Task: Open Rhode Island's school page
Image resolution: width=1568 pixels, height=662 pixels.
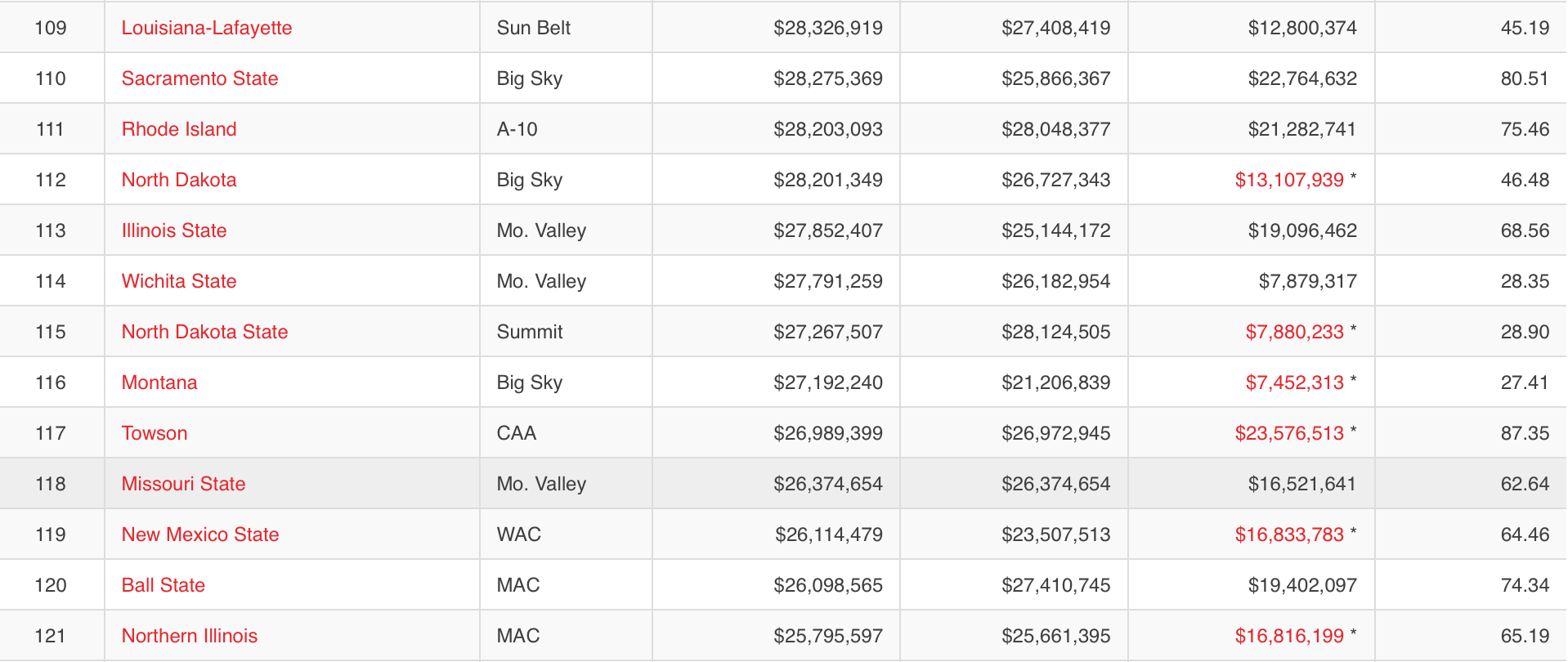Action: pos(179,129)
